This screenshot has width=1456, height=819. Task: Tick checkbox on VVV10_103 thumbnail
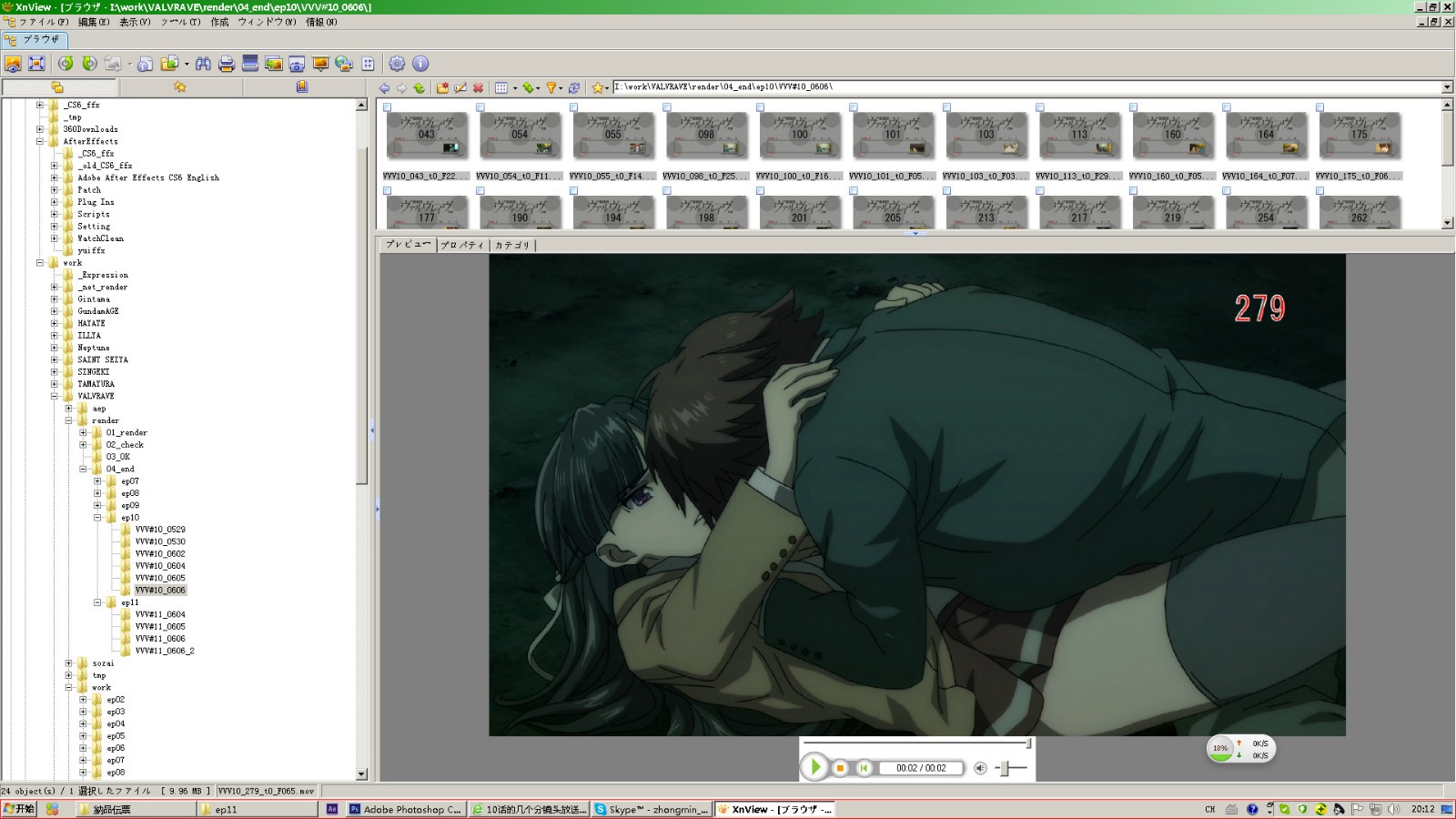pos(946,107)
